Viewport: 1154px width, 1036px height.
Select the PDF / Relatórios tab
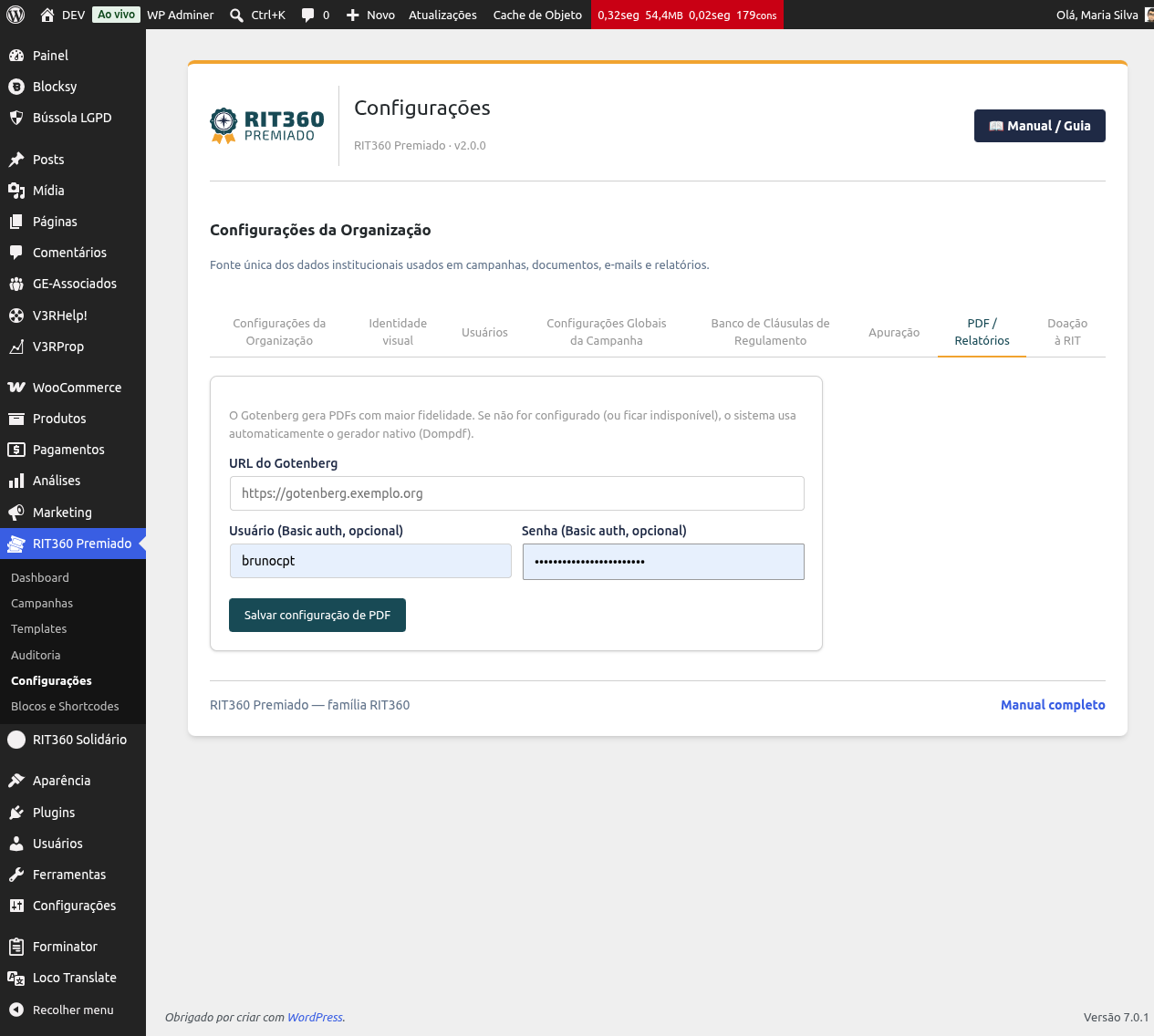tap(982, 332)
